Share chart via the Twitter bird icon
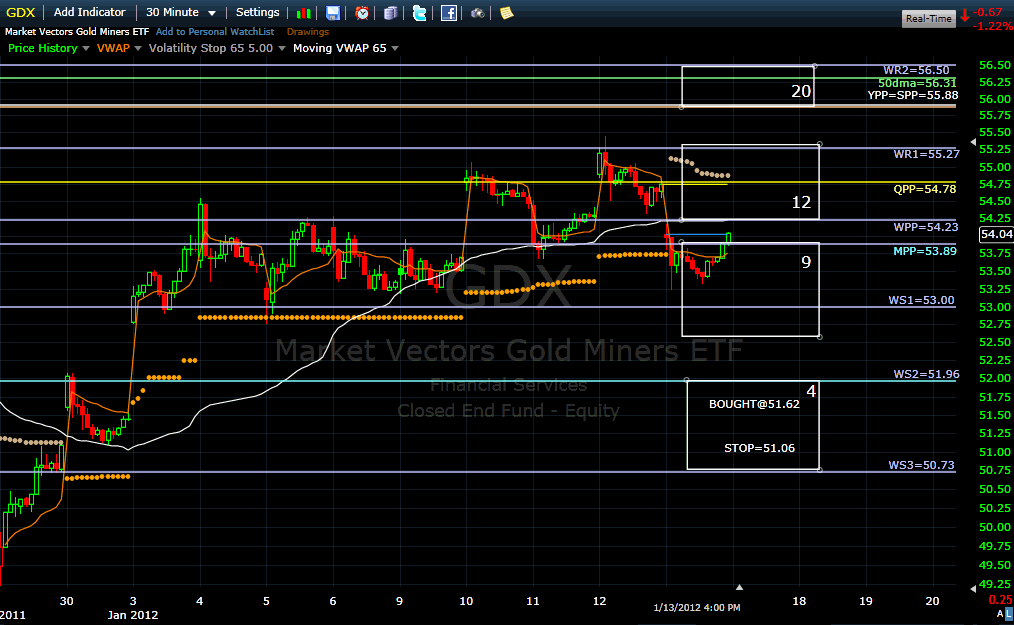 [420, 13]
